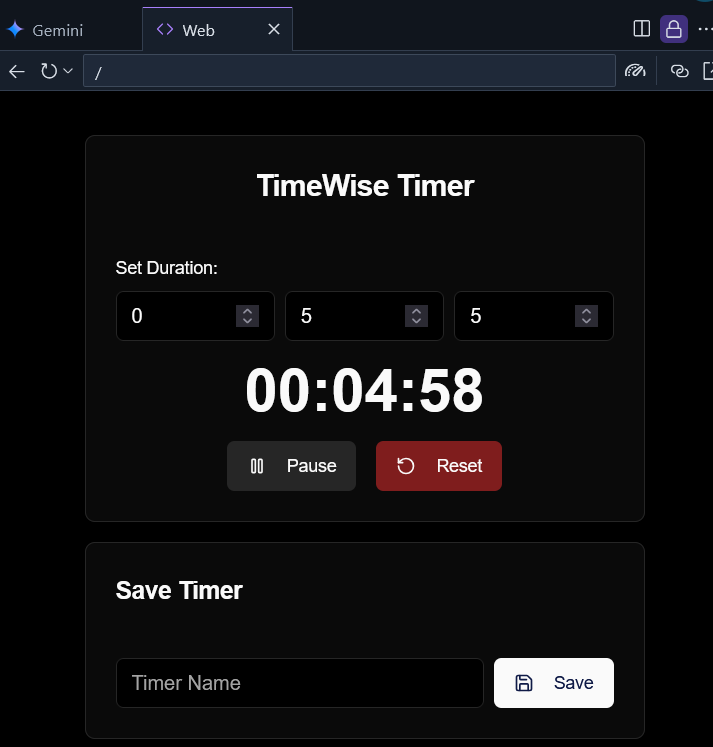Screen dimensions: 713x747
Task: Click the speedometer performance icon
Action: (x=635, y=71)
